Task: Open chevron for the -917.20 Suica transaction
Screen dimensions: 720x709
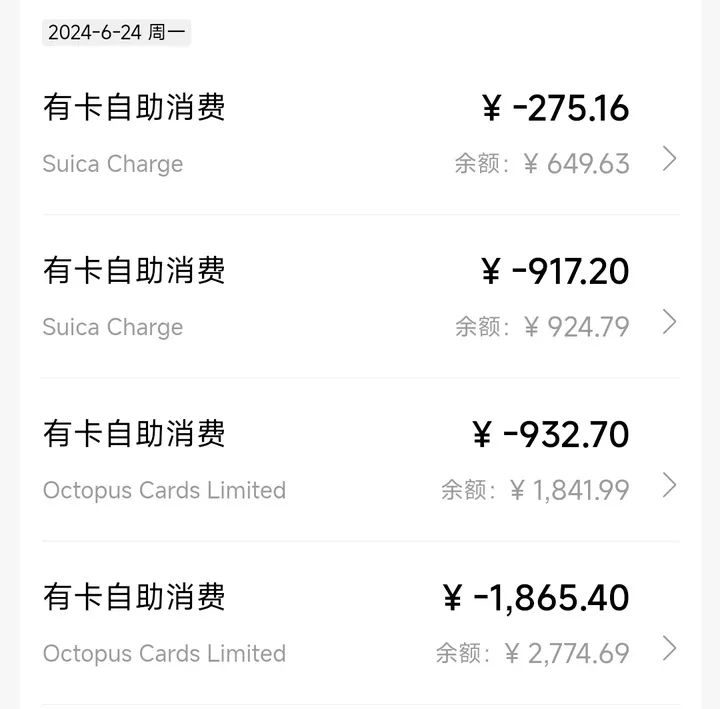Action: click(670, 322)
